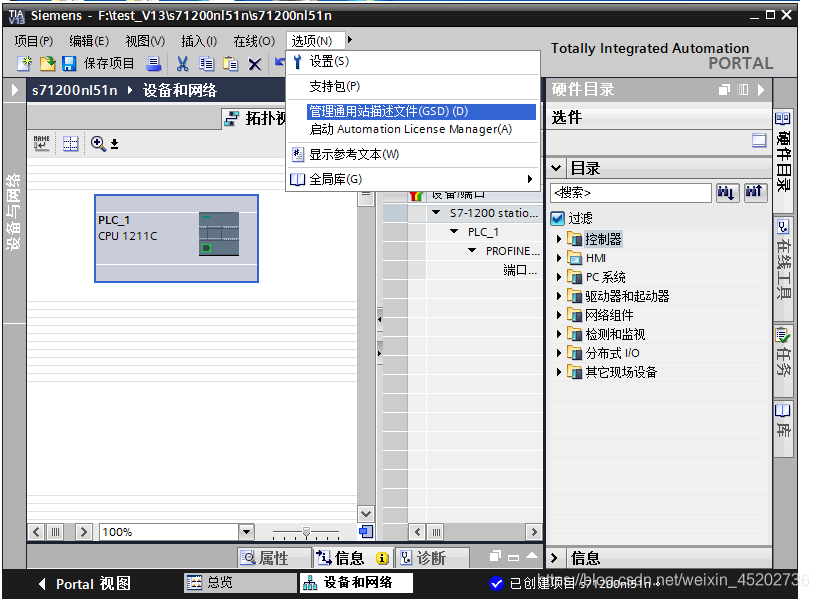The width and height of the screenshot is (819, 599).
Task: Expand the 控制器 catalog folder
Action: [x=559, y=239]
